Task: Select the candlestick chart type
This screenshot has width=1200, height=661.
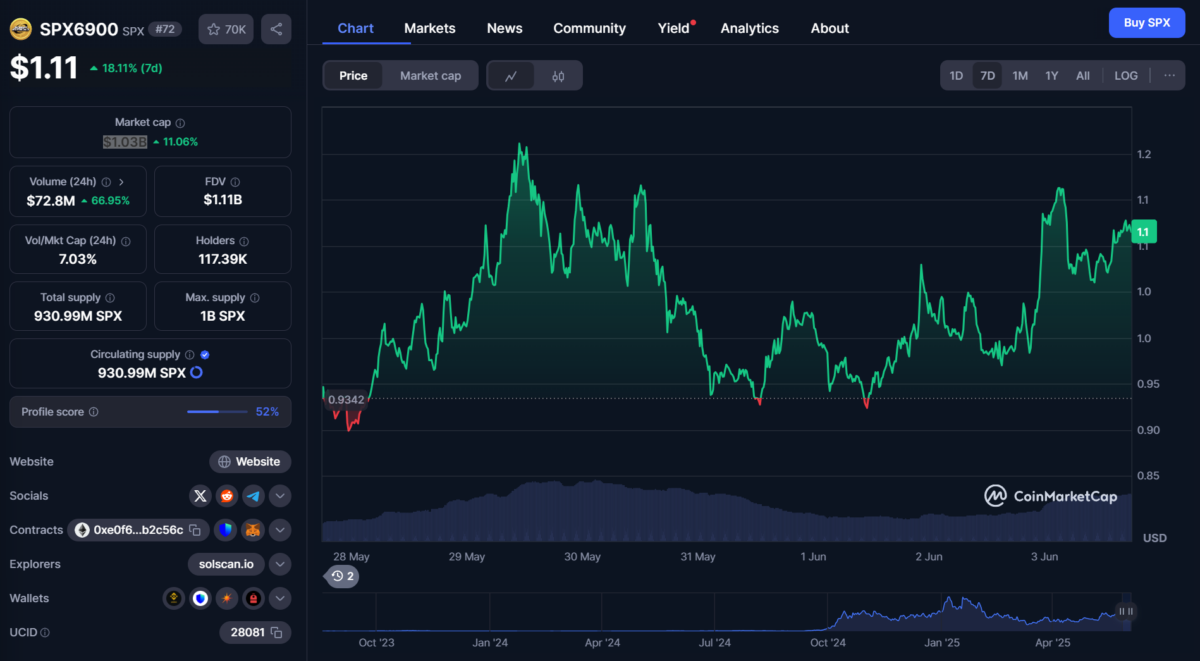Action: point(558,76)
